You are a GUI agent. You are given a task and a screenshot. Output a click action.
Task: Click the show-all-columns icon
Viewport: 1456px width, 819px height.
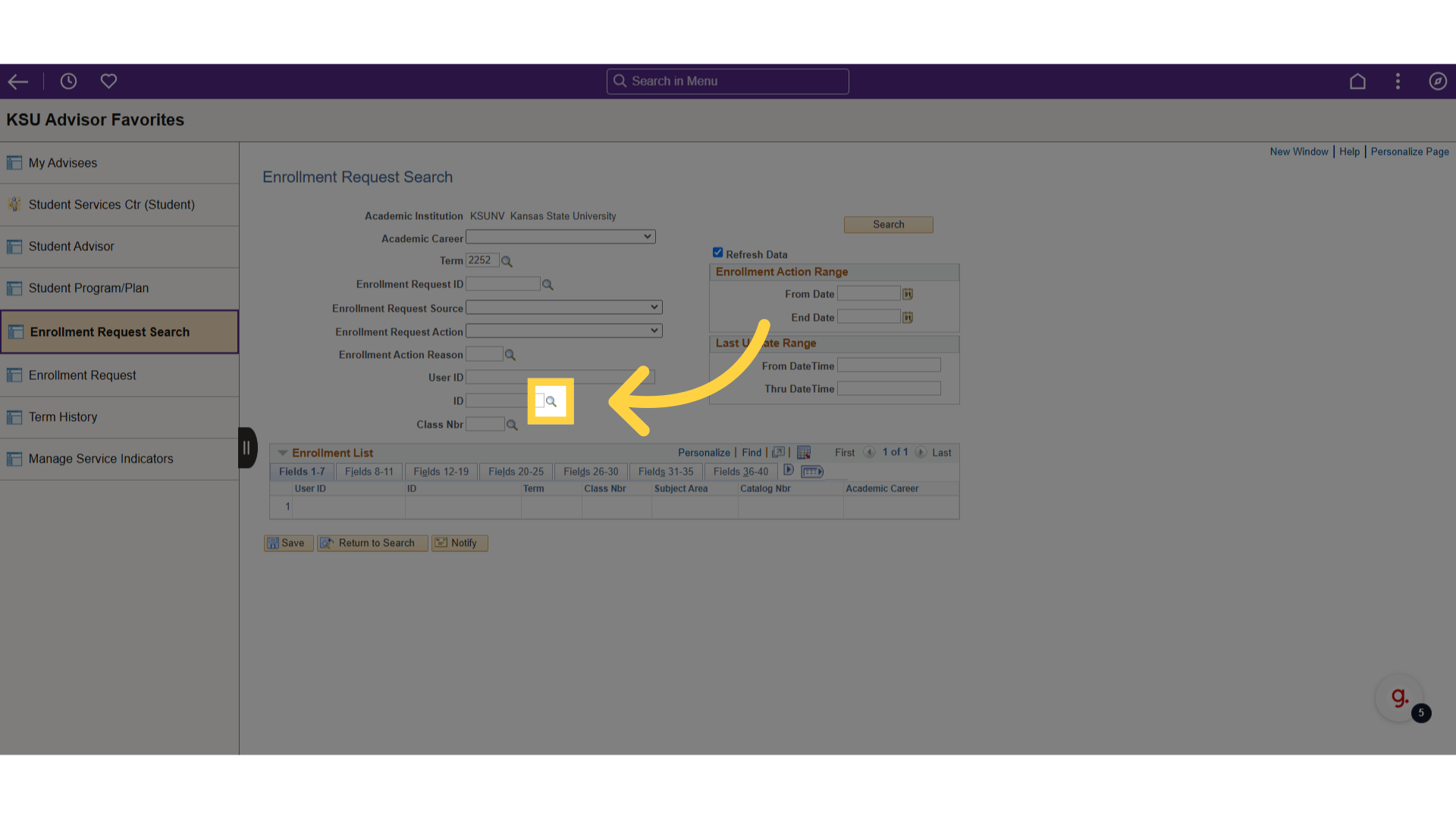pos(812,472)
